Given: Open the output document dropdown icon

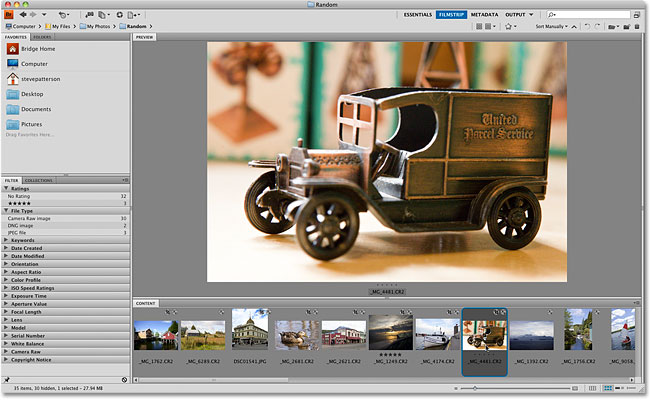Looking at the screenshot, I should click(x=133, y=15).
